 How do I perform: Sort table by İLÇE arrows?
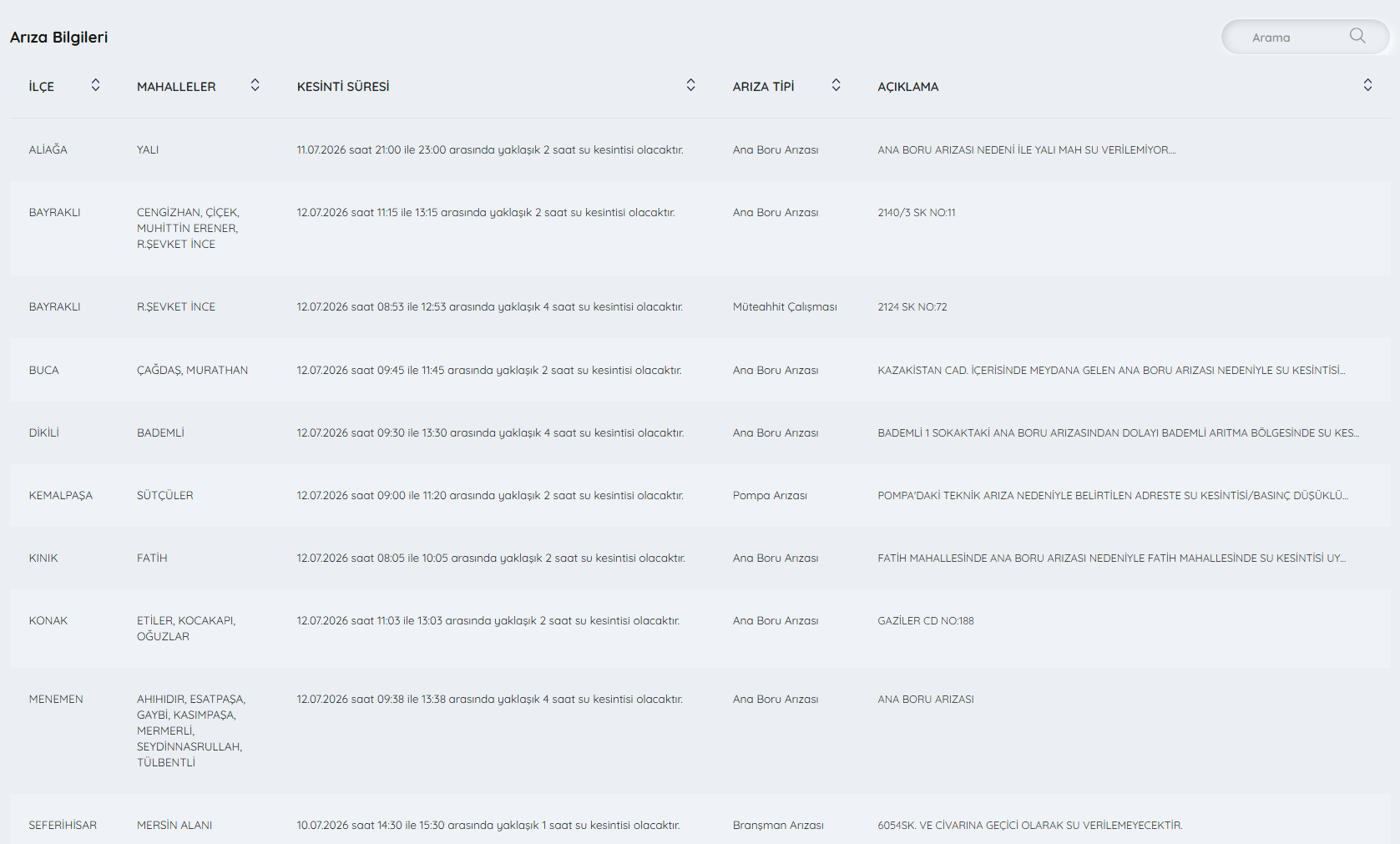coord(96,85)
